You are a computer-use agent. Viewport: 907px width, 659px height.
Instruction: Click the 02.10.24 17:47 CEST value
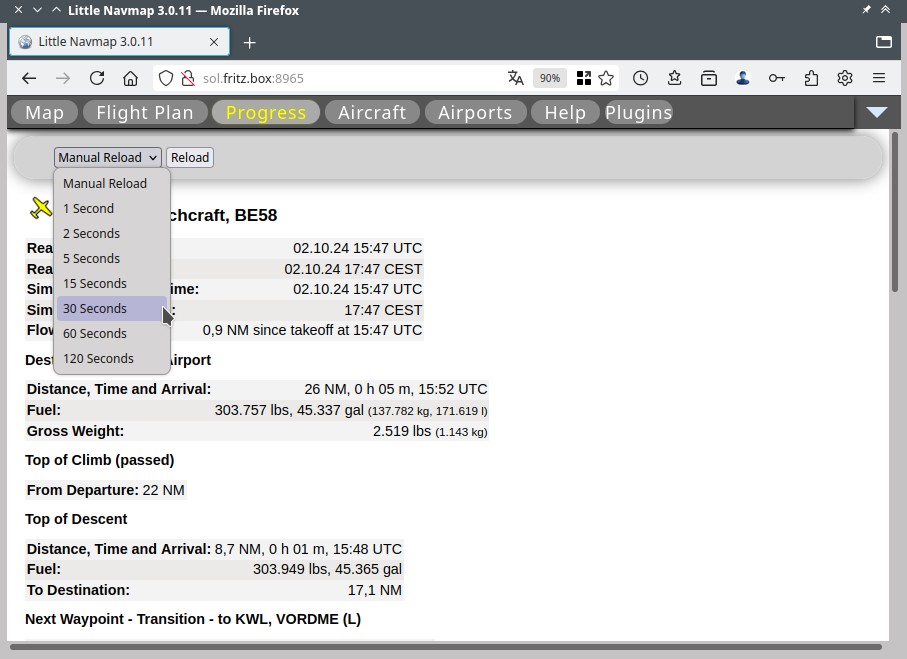353,269
